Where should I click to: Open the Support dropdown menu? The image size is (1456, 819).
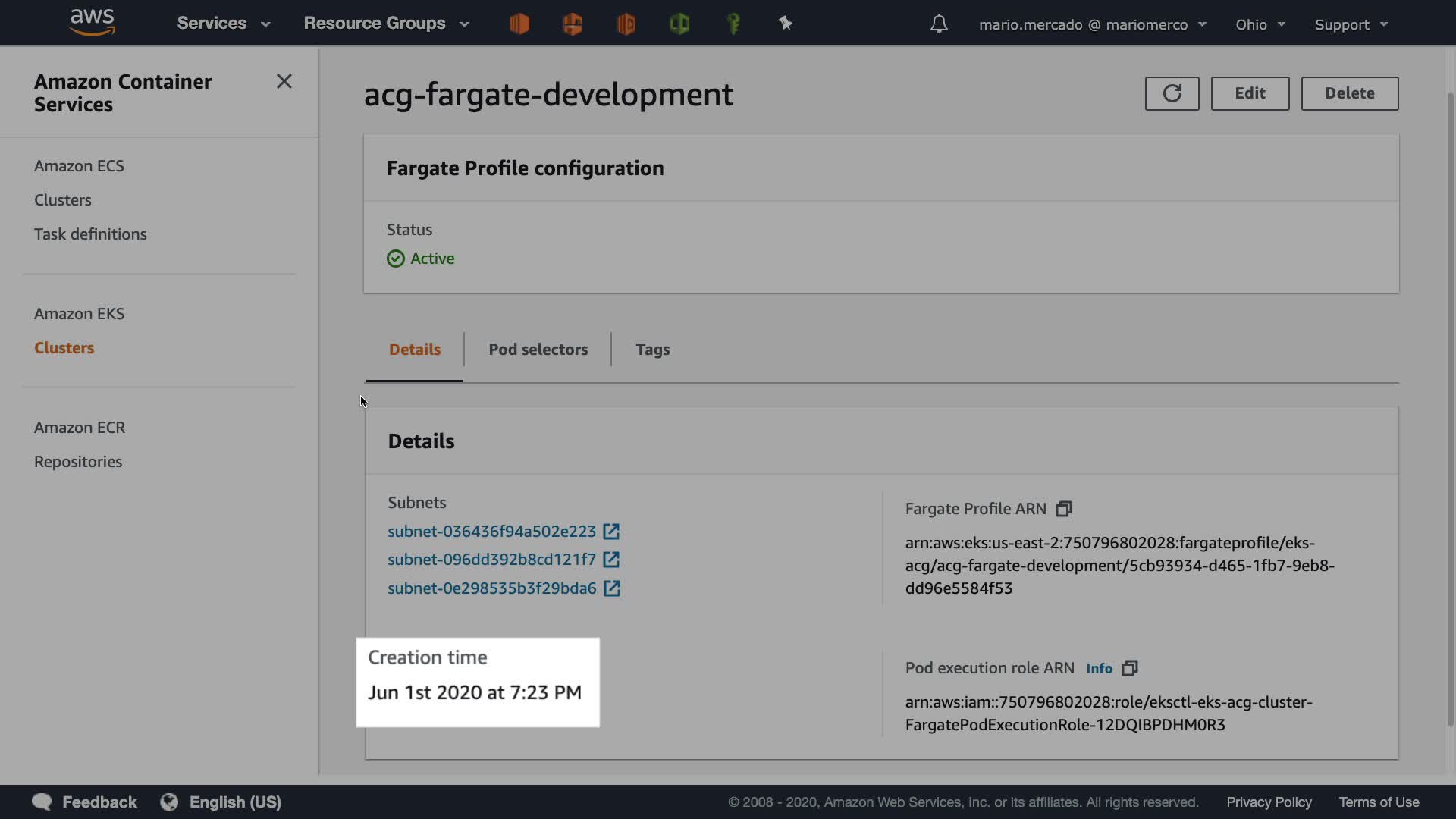coord(1351,24)
